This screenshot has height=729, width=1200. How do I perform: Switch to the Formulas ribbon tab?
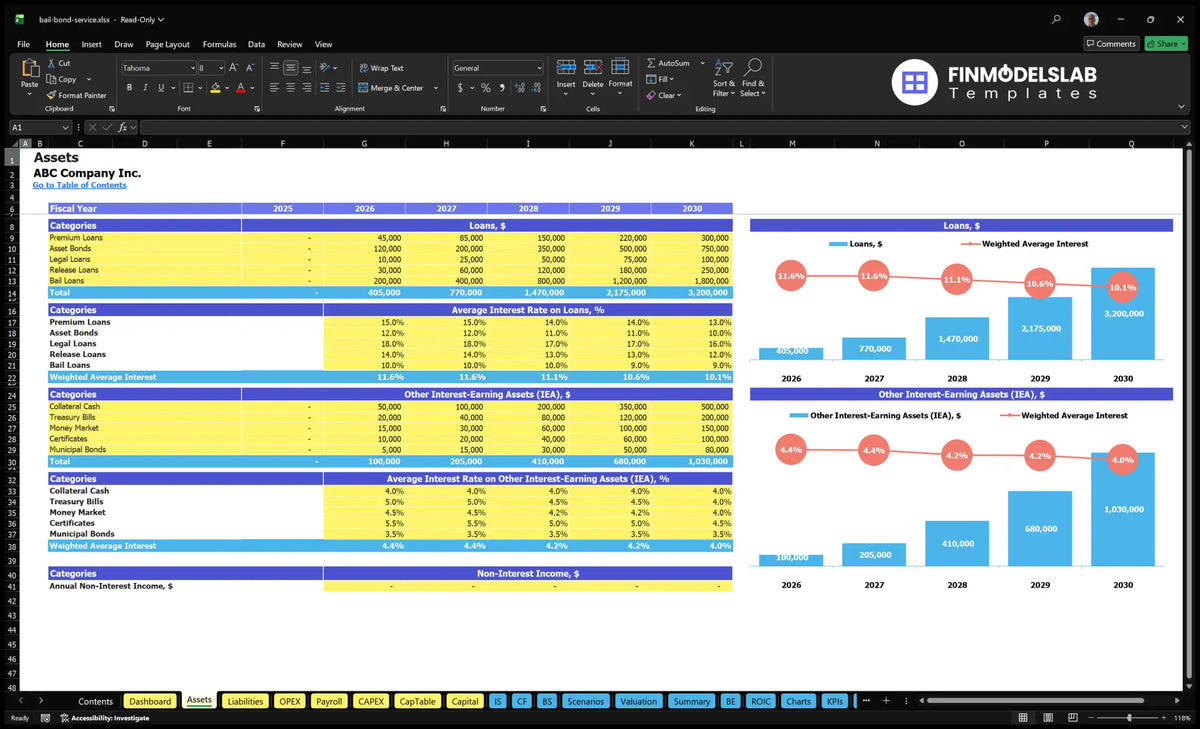(x=219, y=44)
